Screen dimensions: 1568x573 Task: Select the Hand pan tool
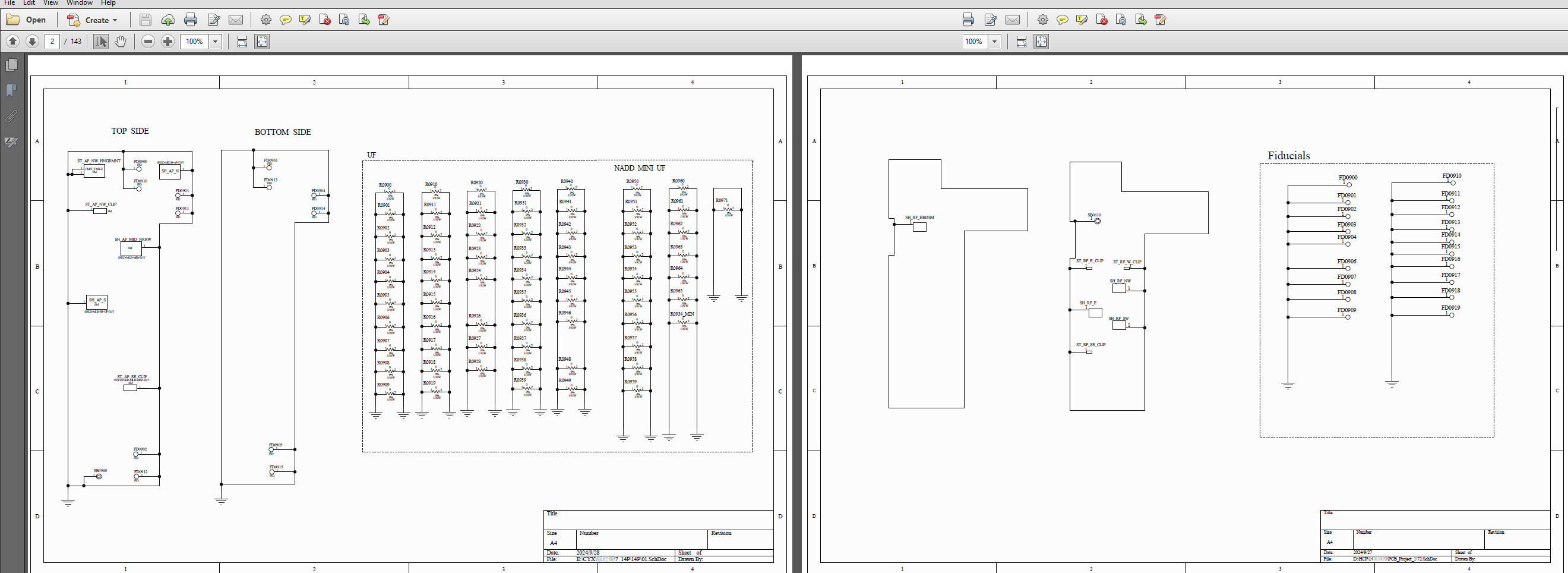click(121, 42)
